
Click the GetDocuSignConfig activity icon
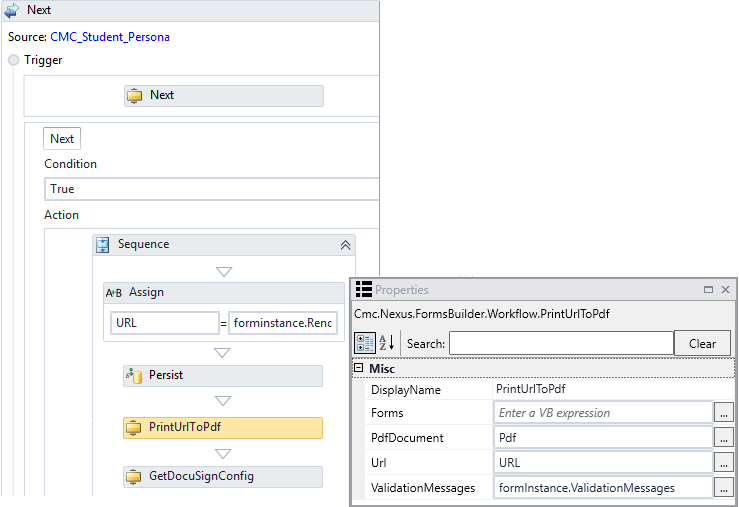[134, 476]
